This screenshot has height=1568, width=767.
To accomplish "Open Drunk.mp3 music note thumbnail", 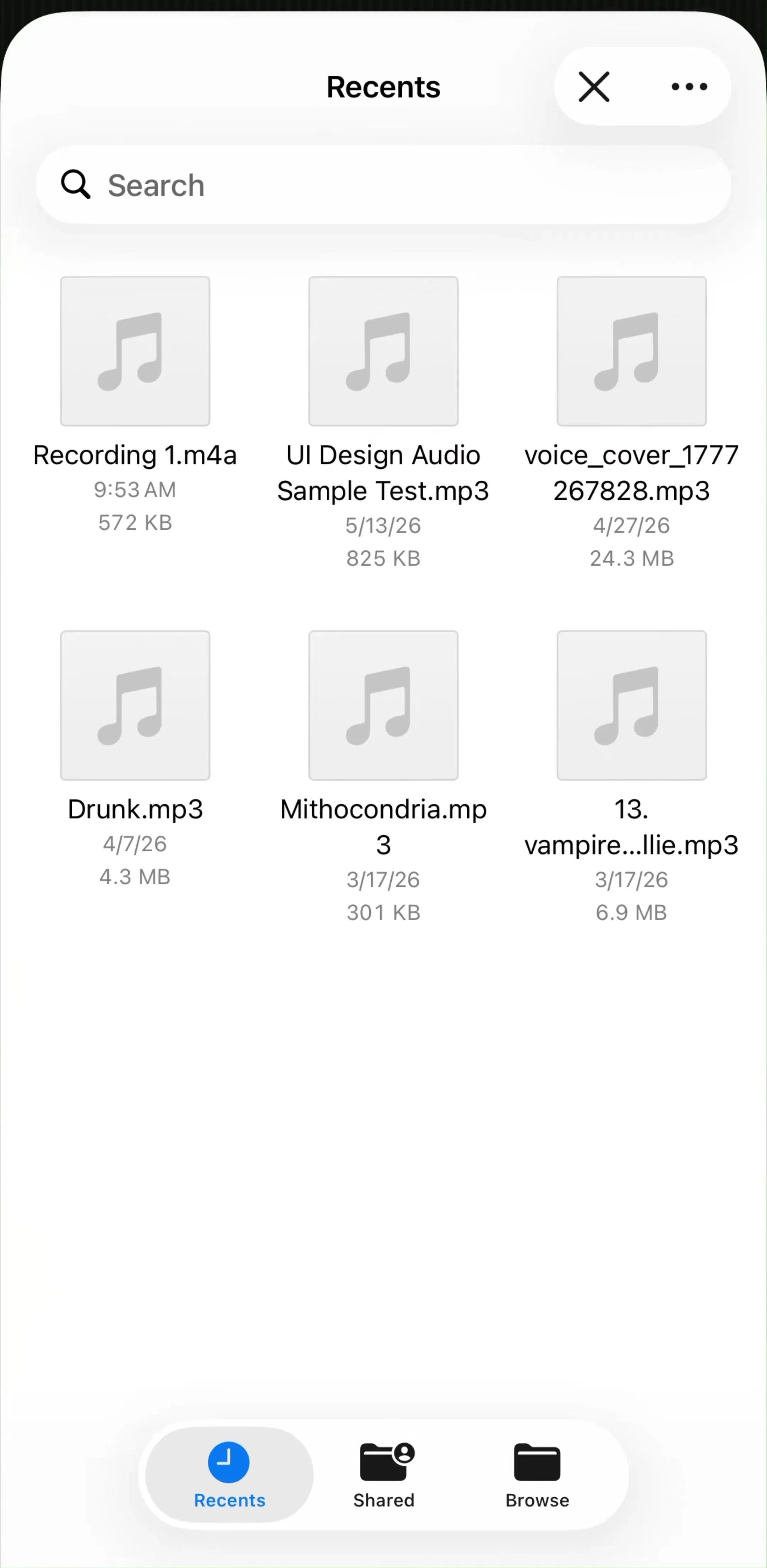I will (135, 706).
